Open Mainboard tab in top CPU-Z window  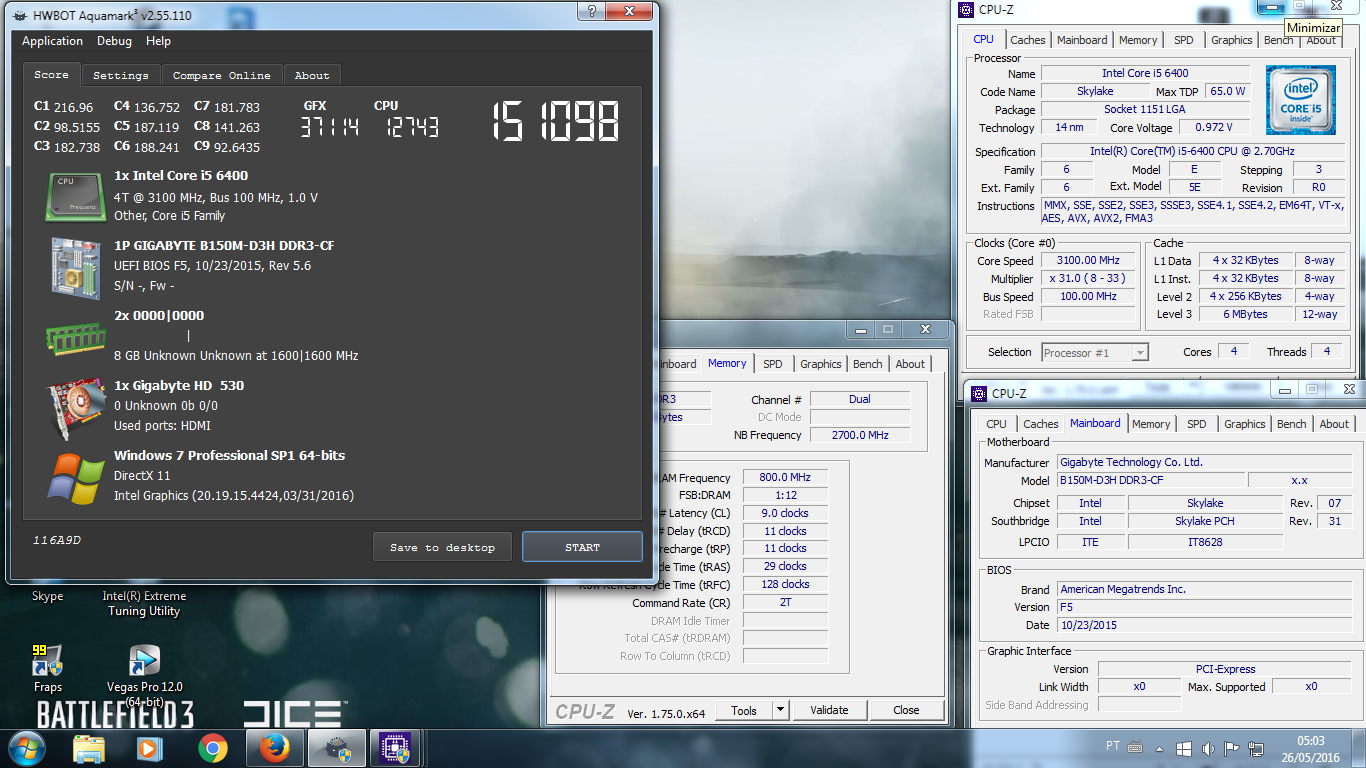1082,40
